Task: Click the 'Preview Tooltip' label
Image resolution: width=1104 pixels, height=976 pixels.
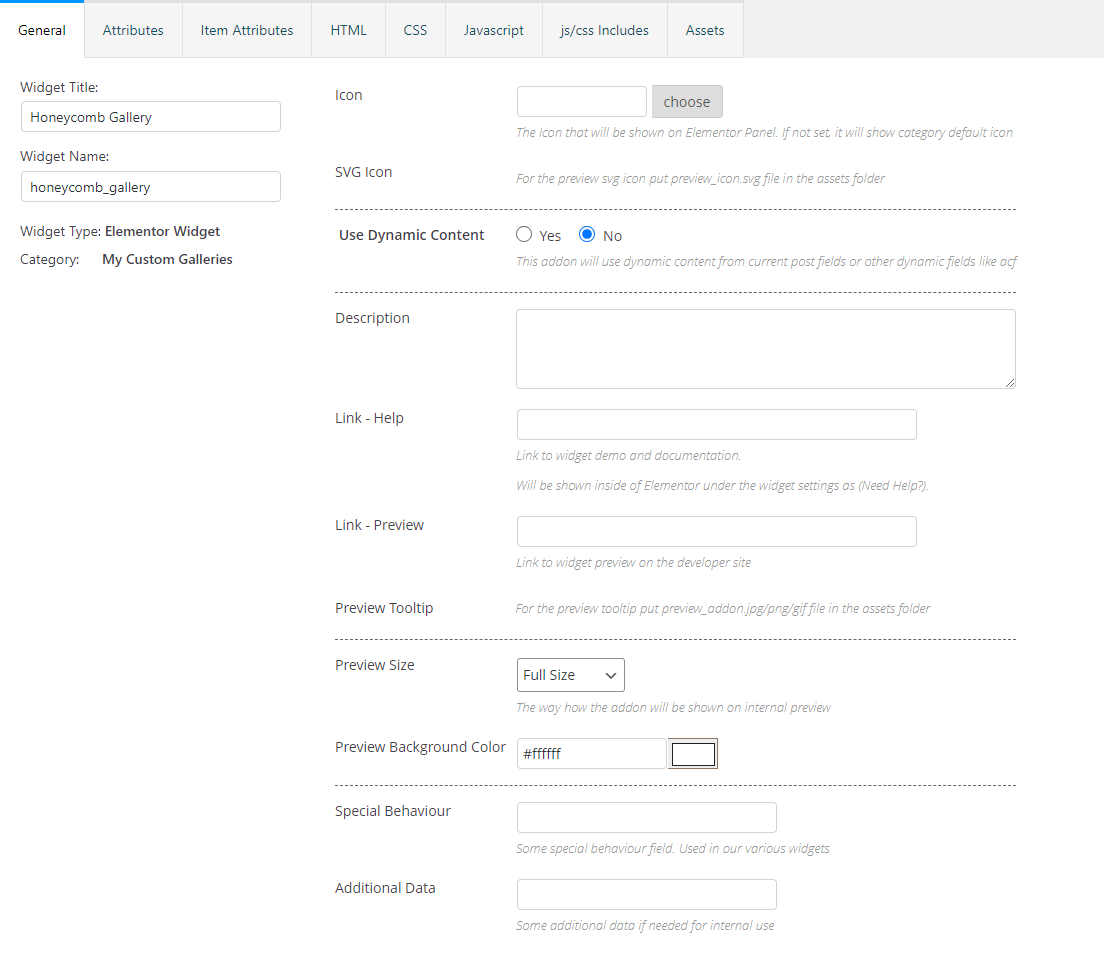Action: pyautogui.click(x=384, y=608)
